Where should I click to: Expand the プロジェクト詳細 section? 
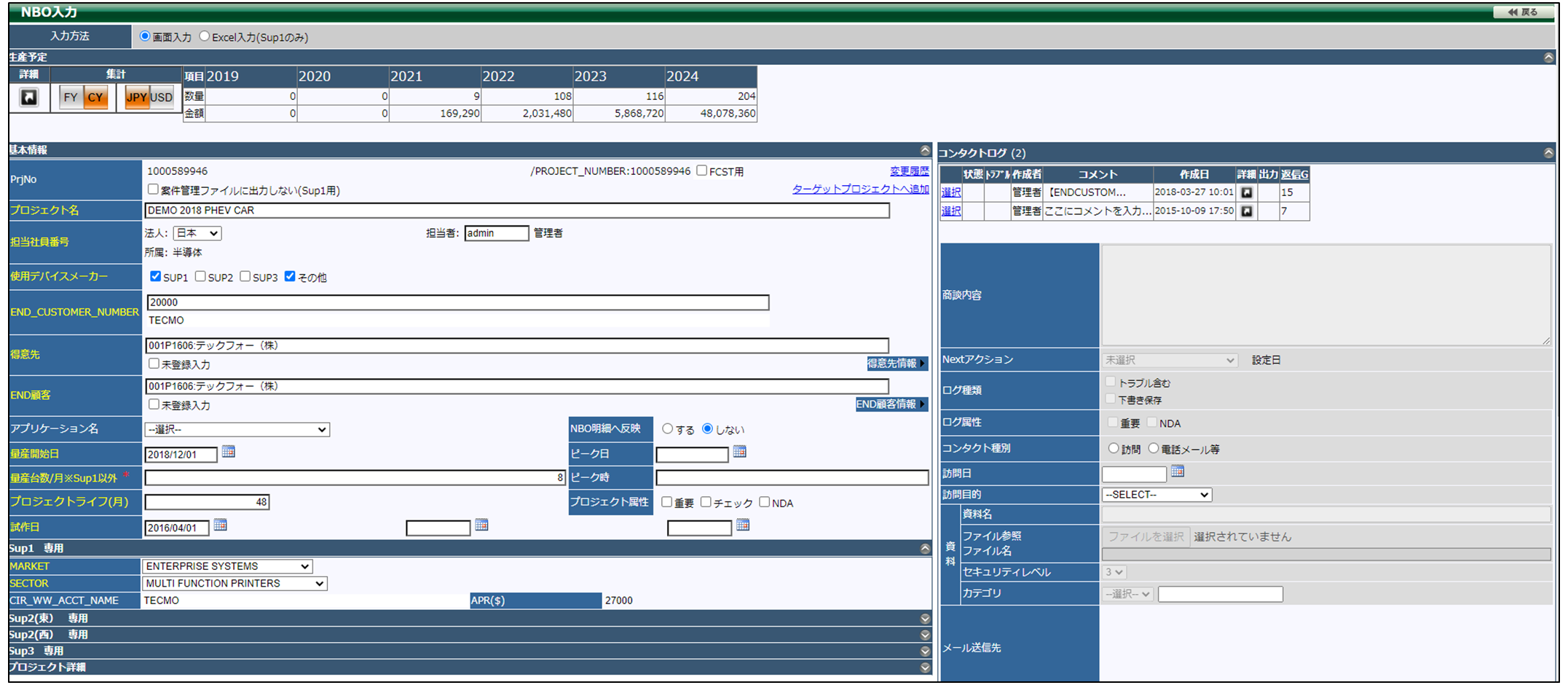tap(925, 667)
